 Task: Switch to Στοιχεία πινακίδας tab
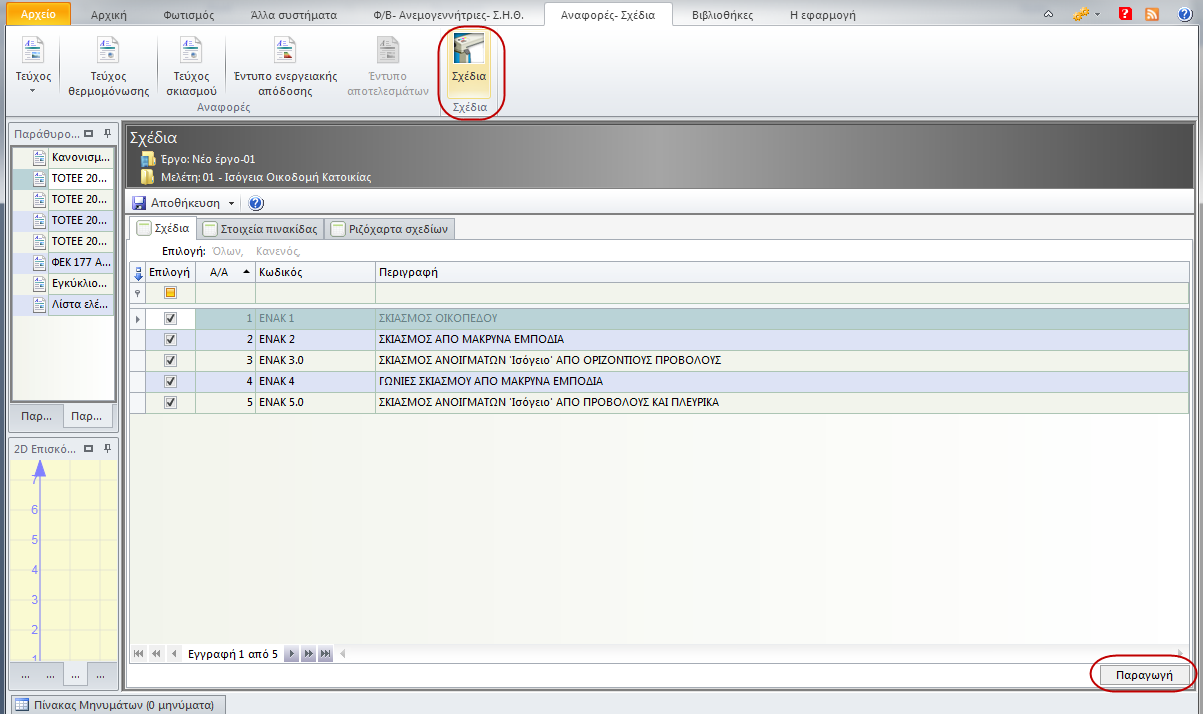(x=260, y=229)
